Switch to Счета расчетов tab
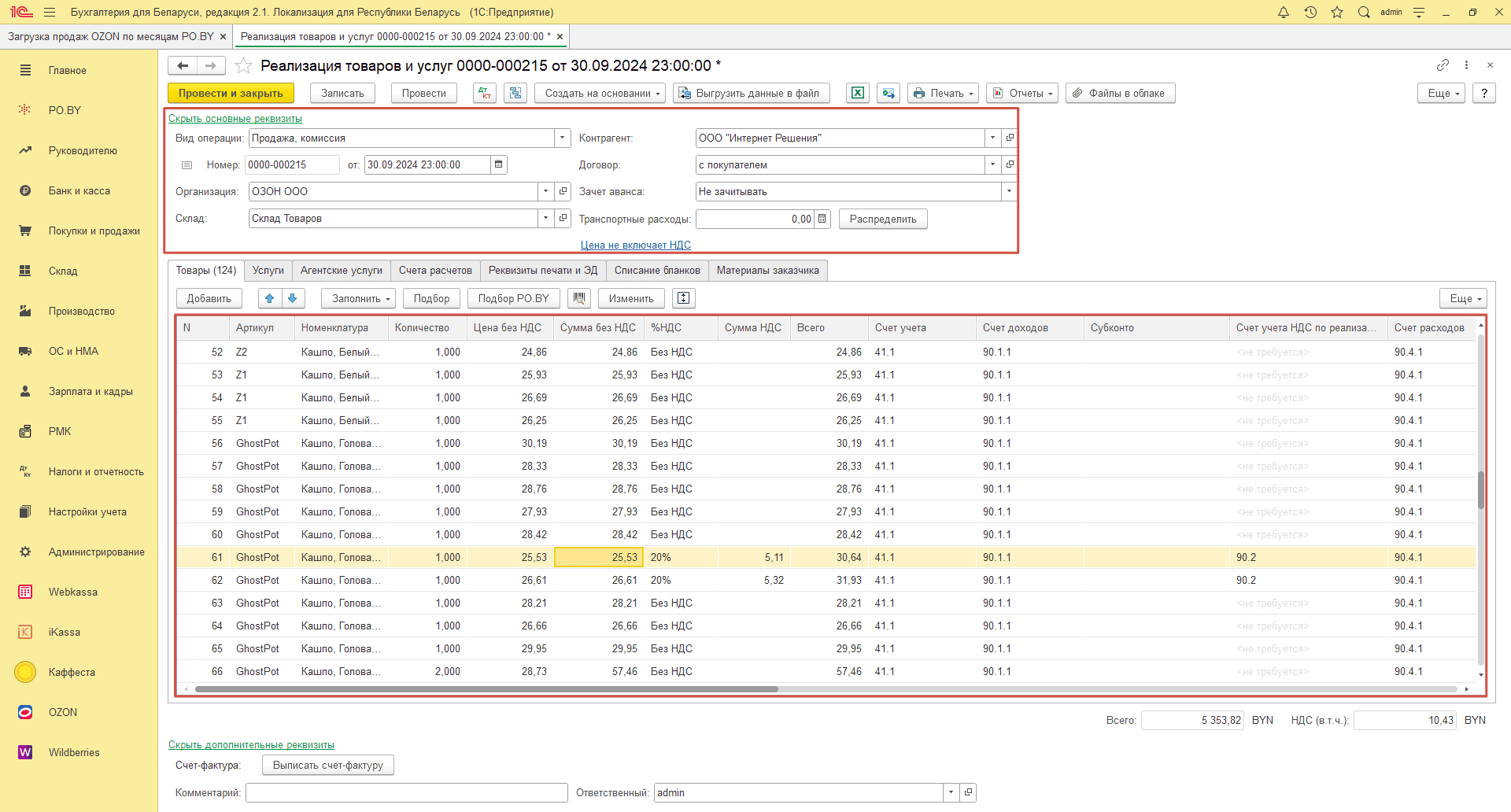This screenshot has width=1511, height=812. click(435, 271)
